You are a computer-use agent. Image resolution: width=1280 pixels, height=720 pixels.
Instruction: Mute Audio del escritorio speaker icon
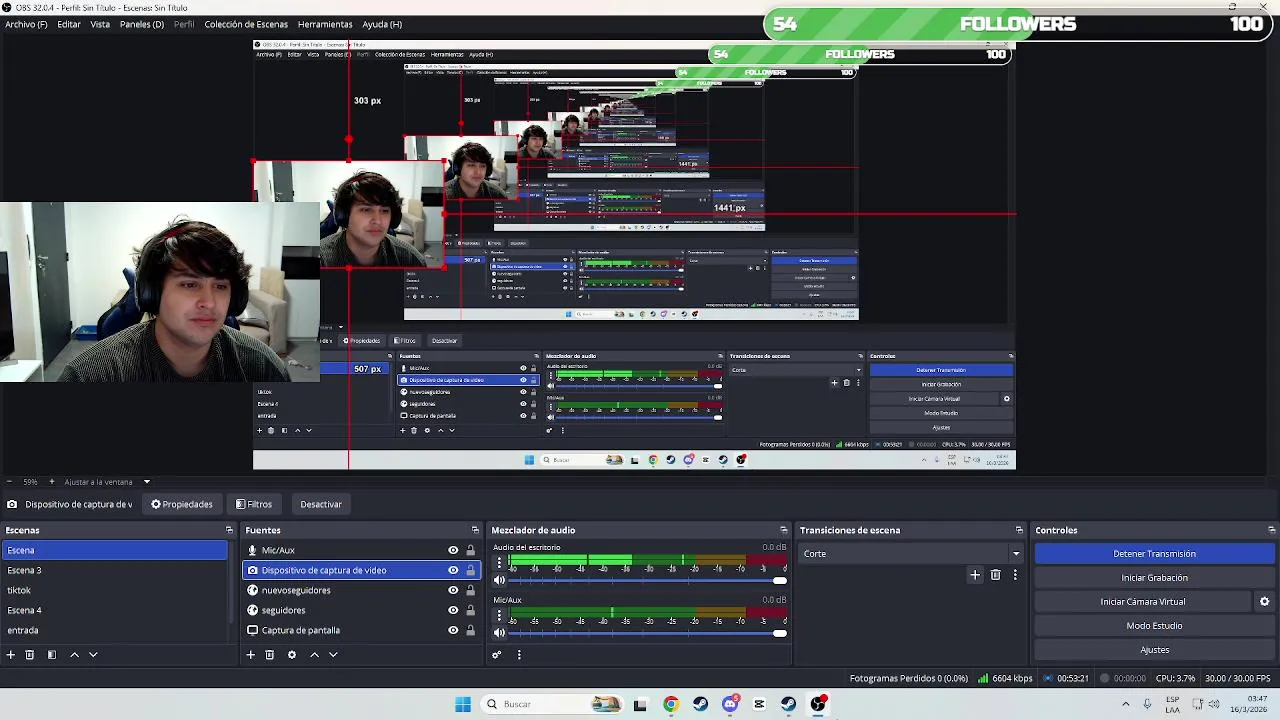click(499, 580)
